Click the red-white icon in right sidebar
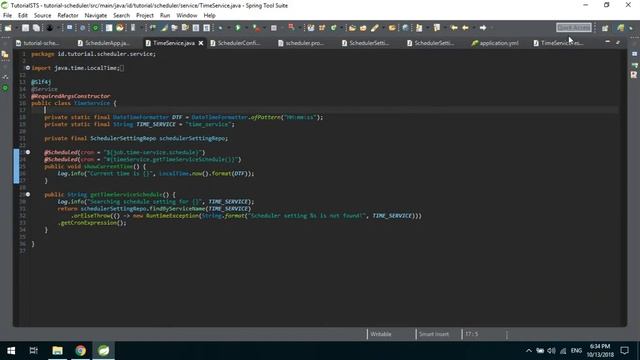640x360 pixels. pyautogui.click(x=634, y=75)
